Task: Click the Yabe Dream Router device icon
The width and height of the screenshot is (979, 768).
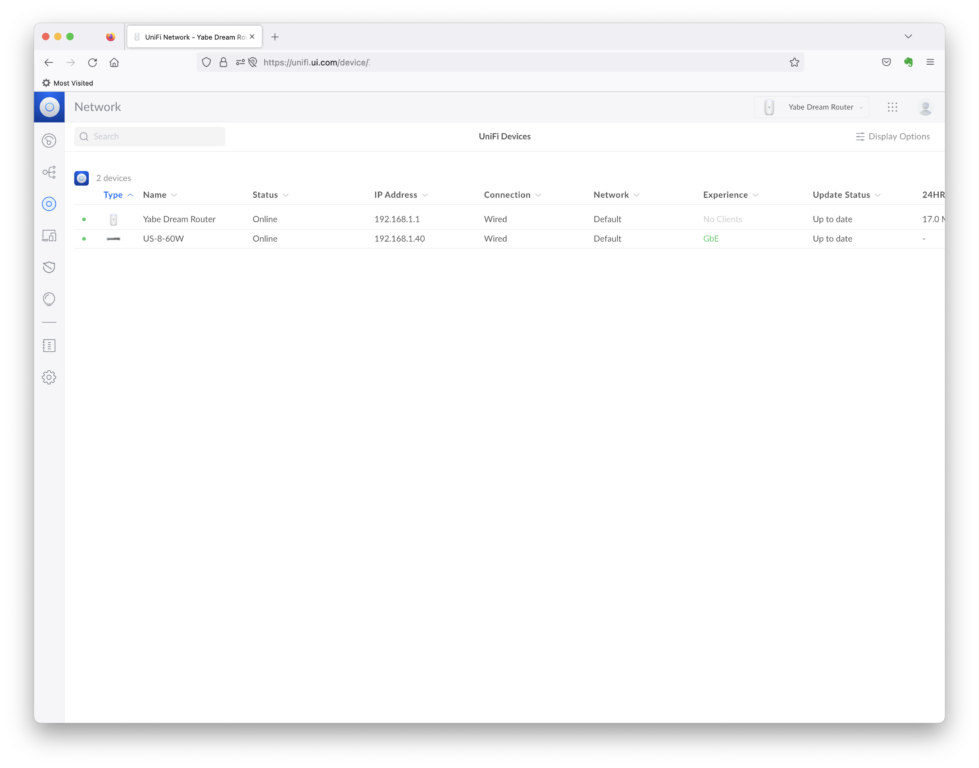Action: [114, 219]
